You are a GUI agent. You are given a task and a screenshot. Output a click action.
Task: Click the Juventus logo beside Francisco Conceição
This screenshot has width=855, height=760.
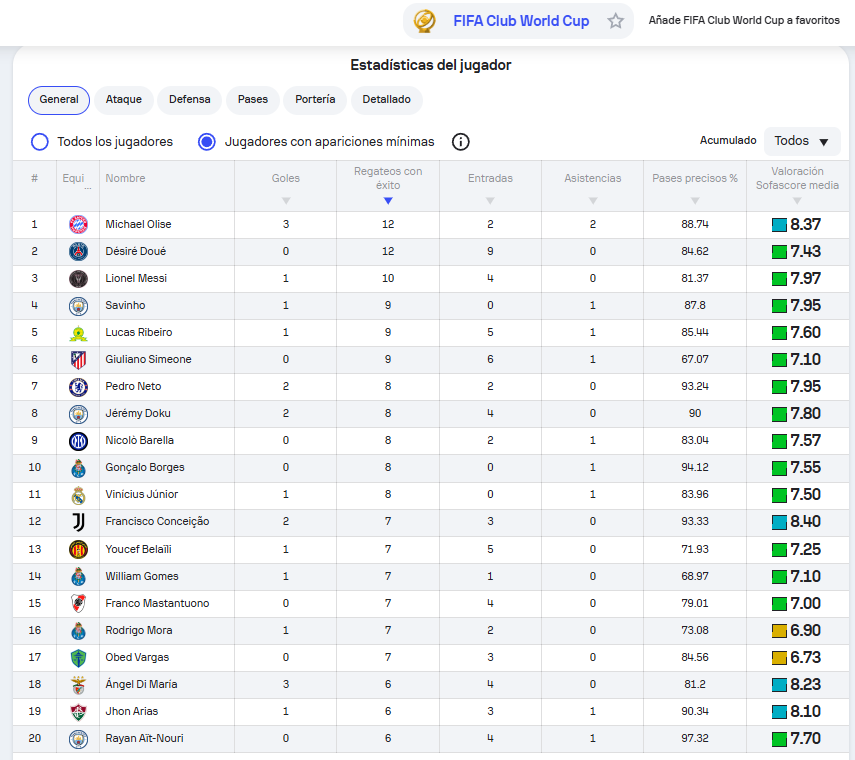[x=79, y=522]
